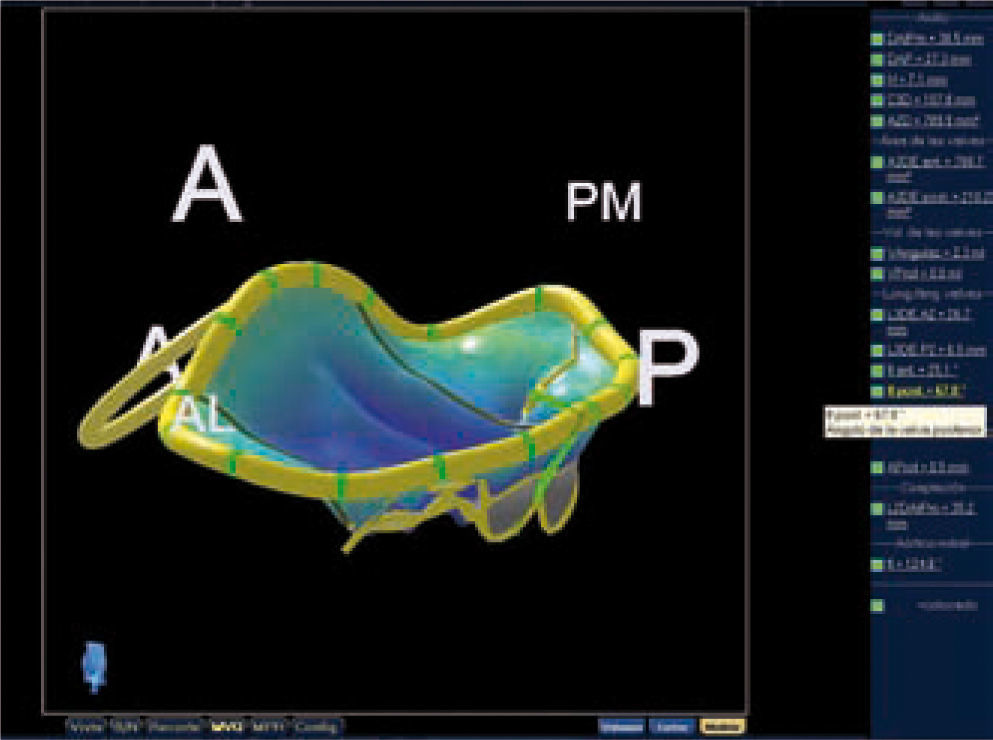Image resolution: width=993 pixels, height=740 pixels.
Task: Open the Config tab
Action: point(316,727)
